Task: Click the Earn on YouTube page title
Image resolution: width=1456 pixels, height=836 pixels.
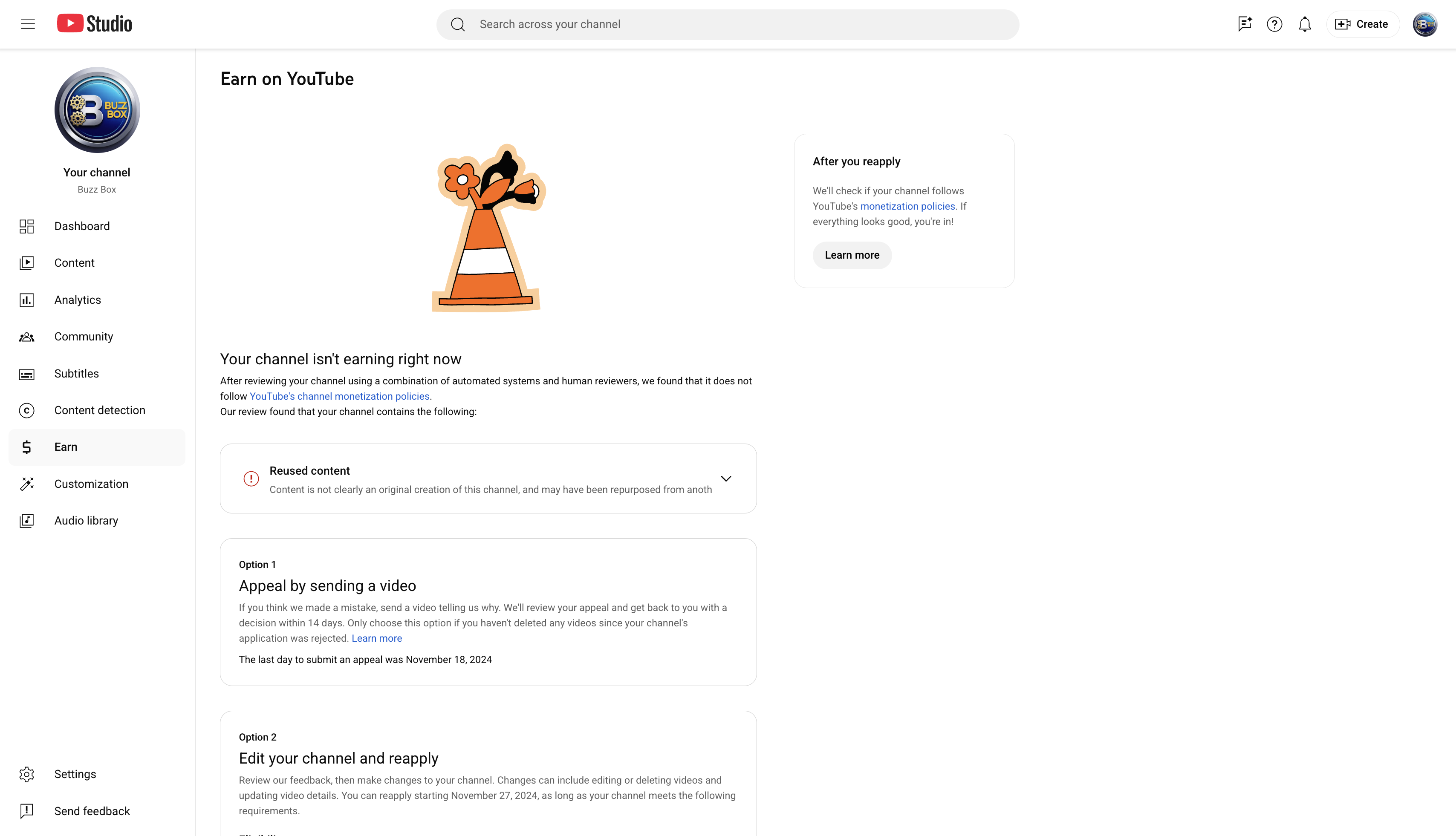Action: tap(287, 79)
